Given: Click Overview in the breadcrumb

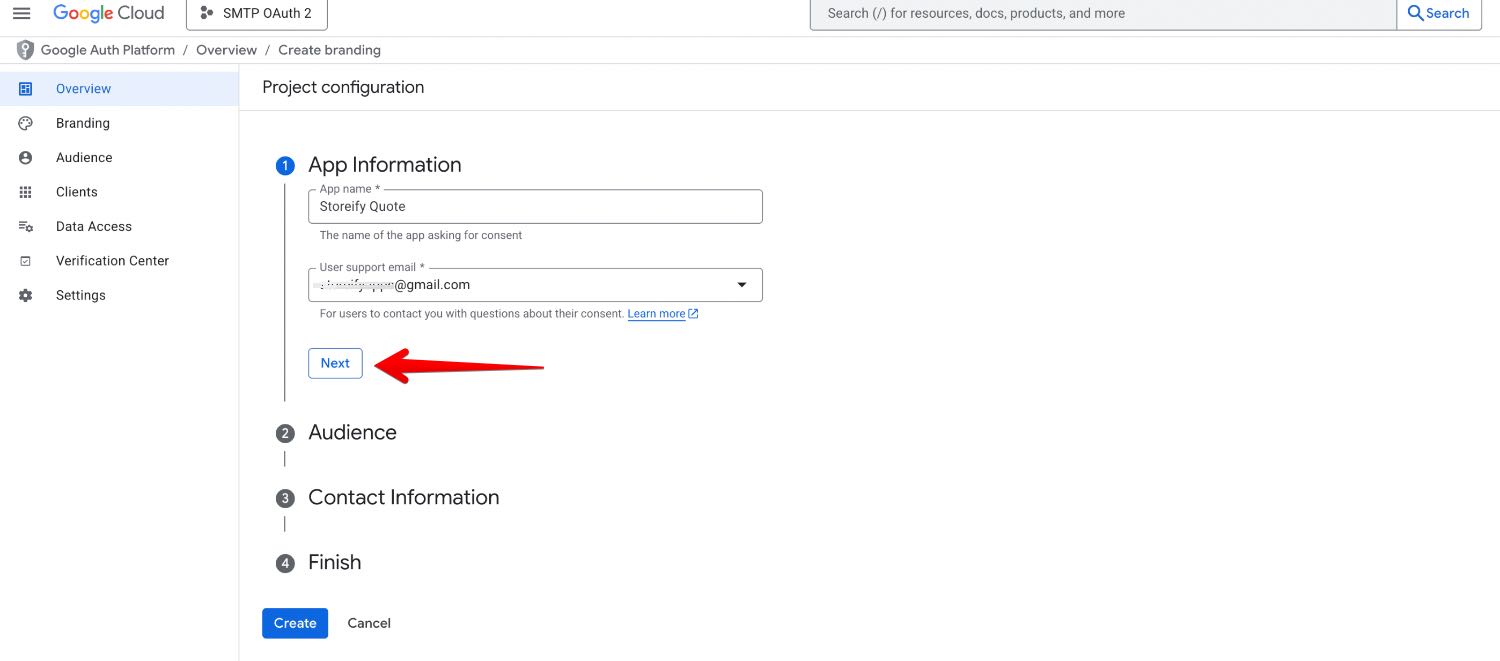Looking at the screenshot, I should pyautogui.click(x=226, y=50).
